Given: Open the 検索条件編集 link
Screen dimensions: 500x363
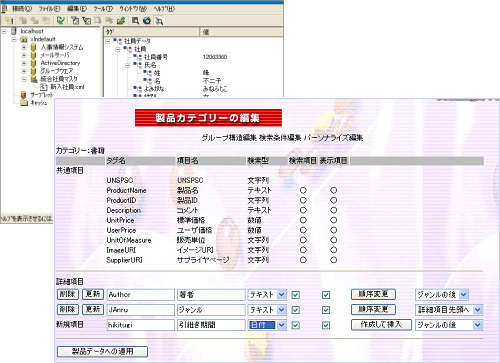Looking at the screenshot, I should coord(280,138).
